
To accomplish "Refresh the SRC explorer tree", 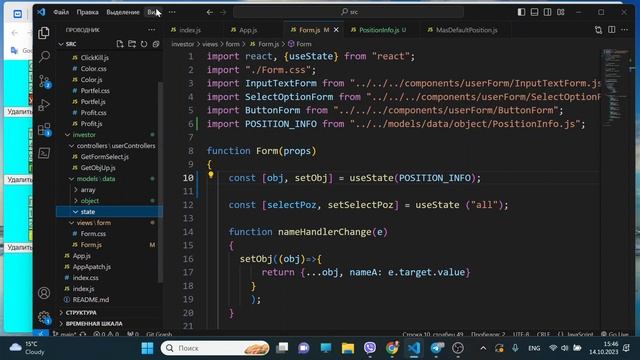I will (x=144, y=44).
